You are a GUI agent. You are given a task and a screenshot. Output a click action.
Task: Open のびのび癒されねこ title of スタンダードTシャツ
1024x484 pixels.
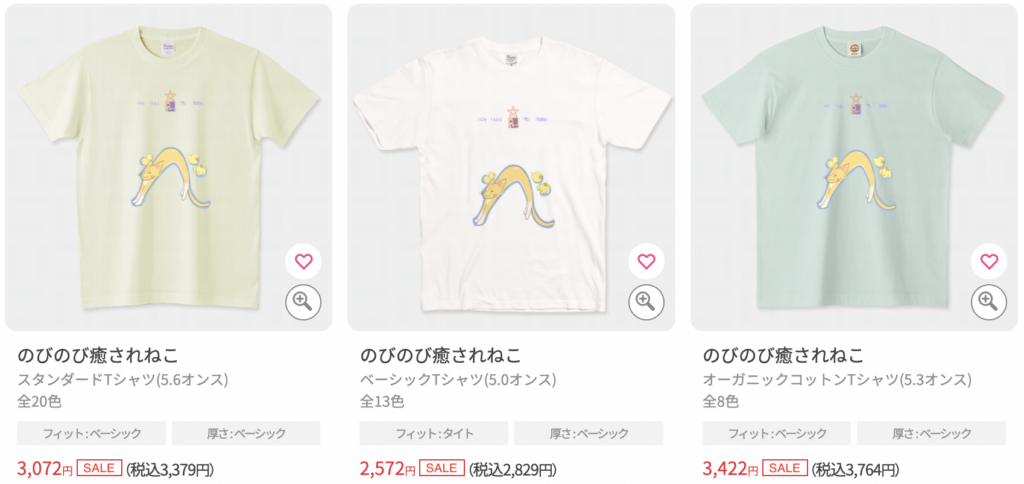(97, 355)
